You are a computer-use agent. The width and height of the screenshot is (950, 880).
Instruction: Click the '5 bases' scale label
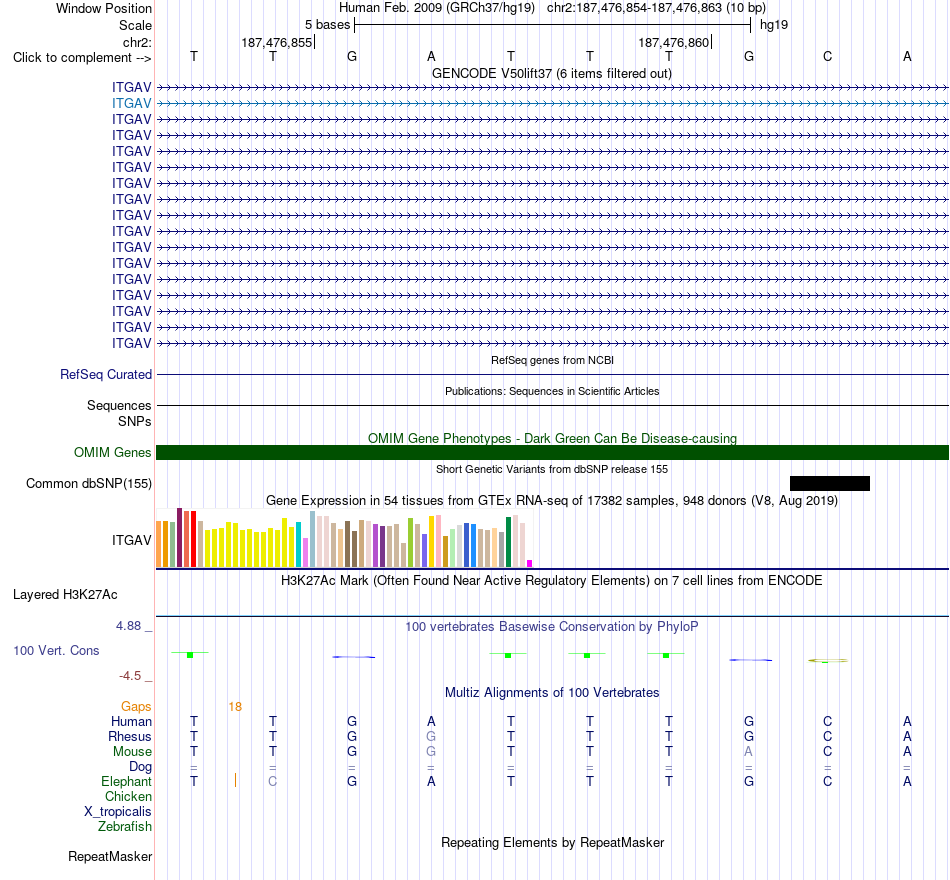coord(327,25)
